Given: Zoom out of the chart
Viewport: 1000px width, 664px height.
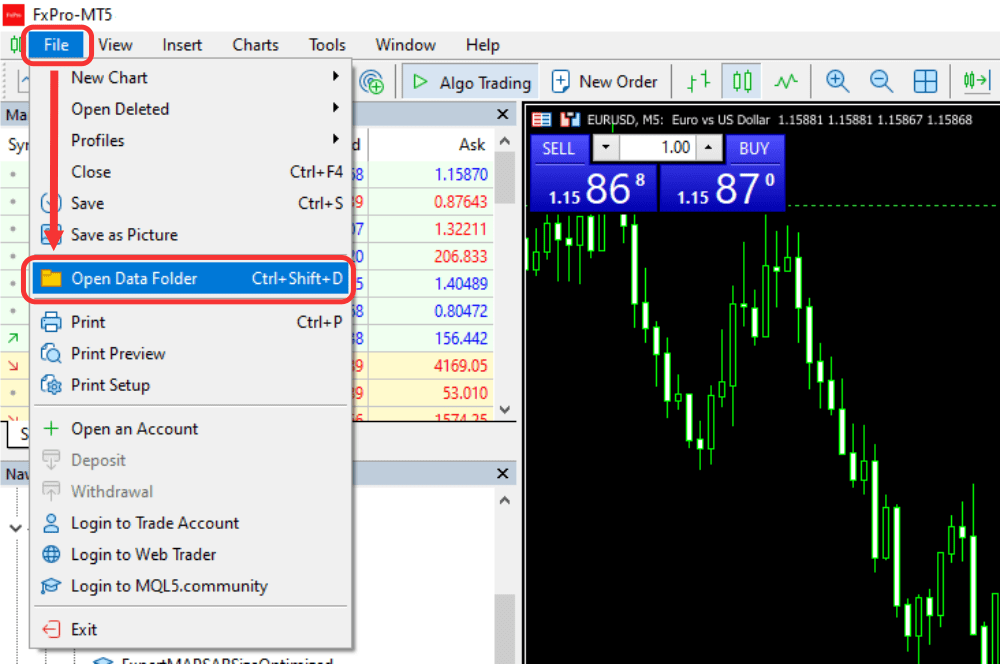Looking at the screenshot, I should [881, 81].
